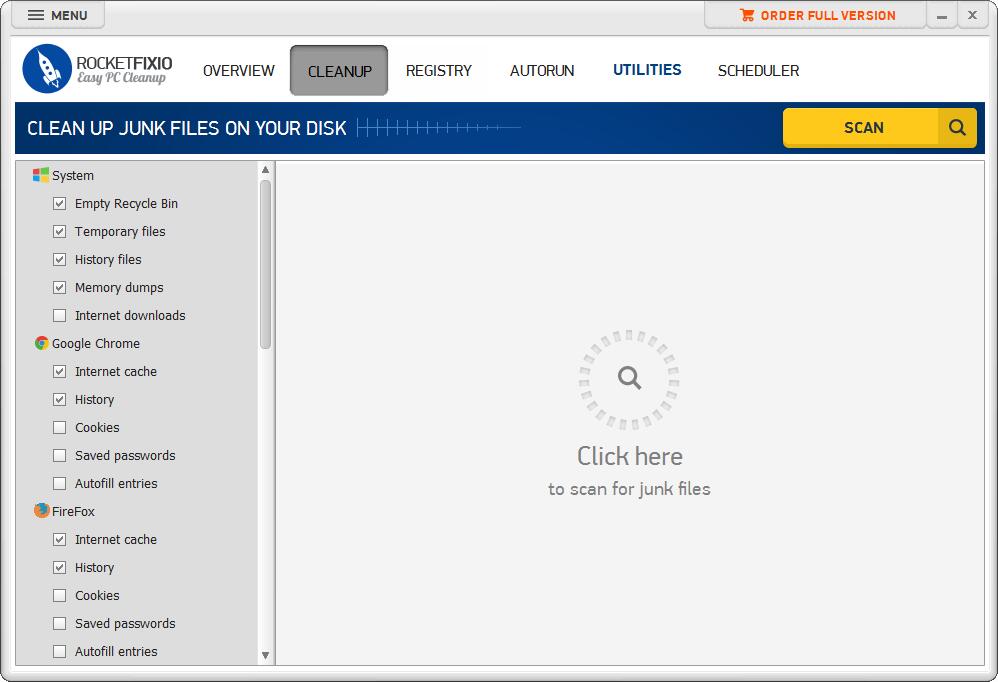Uncheck Empty Recycle Bin checkbox
998x682 pixels.
59,203
